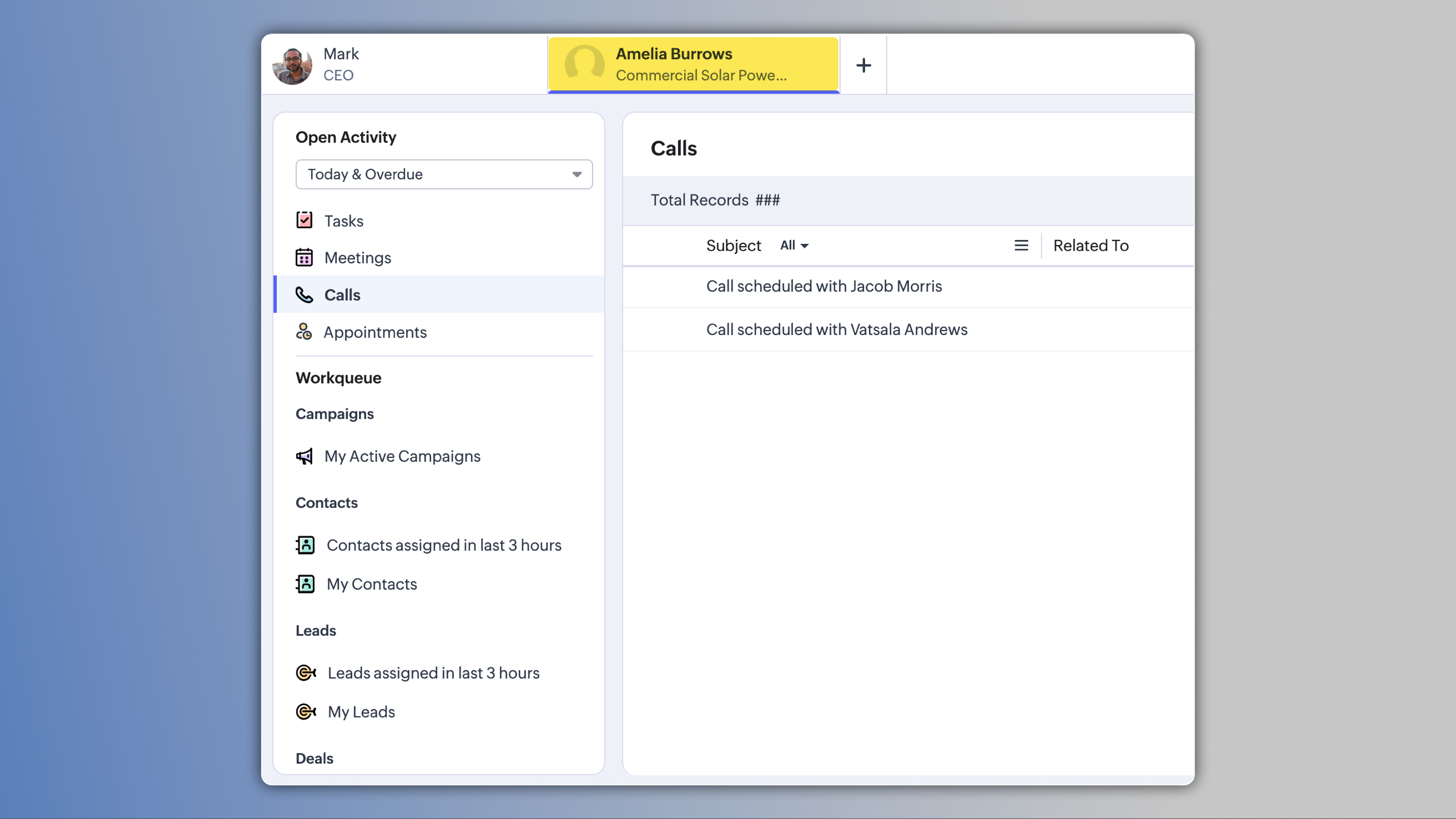
Task: Click the plus icon to add tab
Action: click(863, 65)
